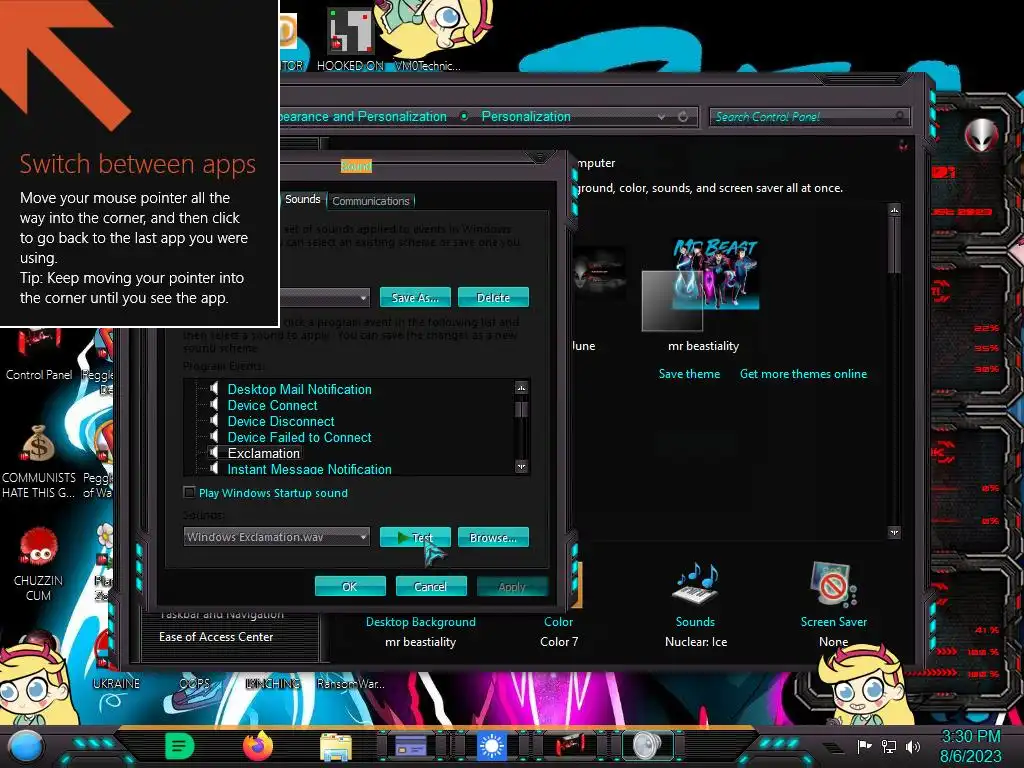Open the Start orb on the taskbar
Screen dimensions: 1024x768
click(x=26, y=746)
